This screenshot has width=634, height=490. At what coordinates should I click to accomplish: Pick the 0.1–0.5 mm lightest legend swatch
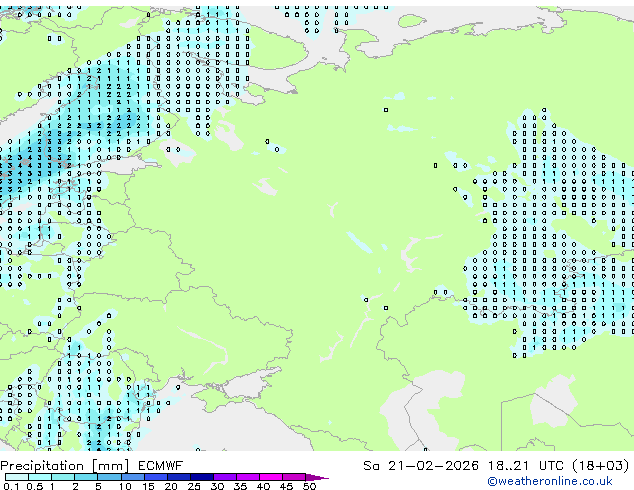click(17, 477)
